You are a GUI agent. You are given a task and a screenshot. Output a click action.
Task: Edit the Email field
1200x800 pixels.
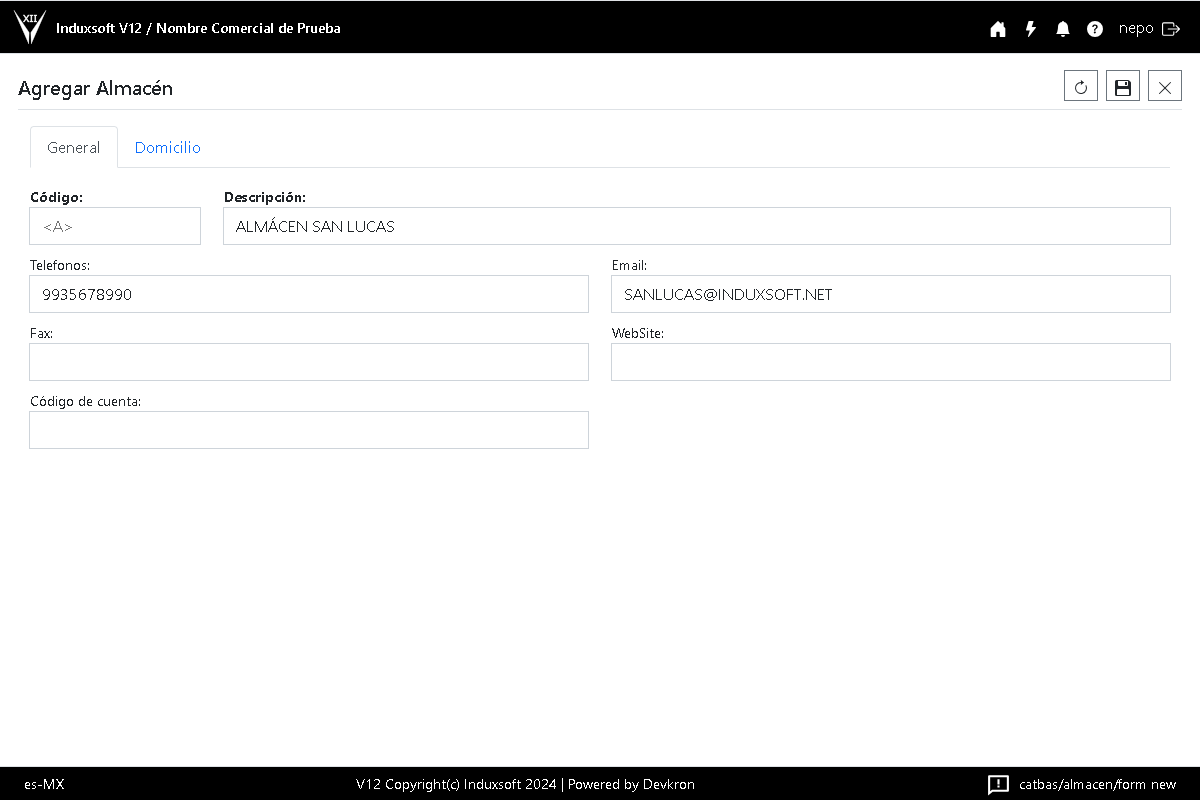tap(890, 294)
